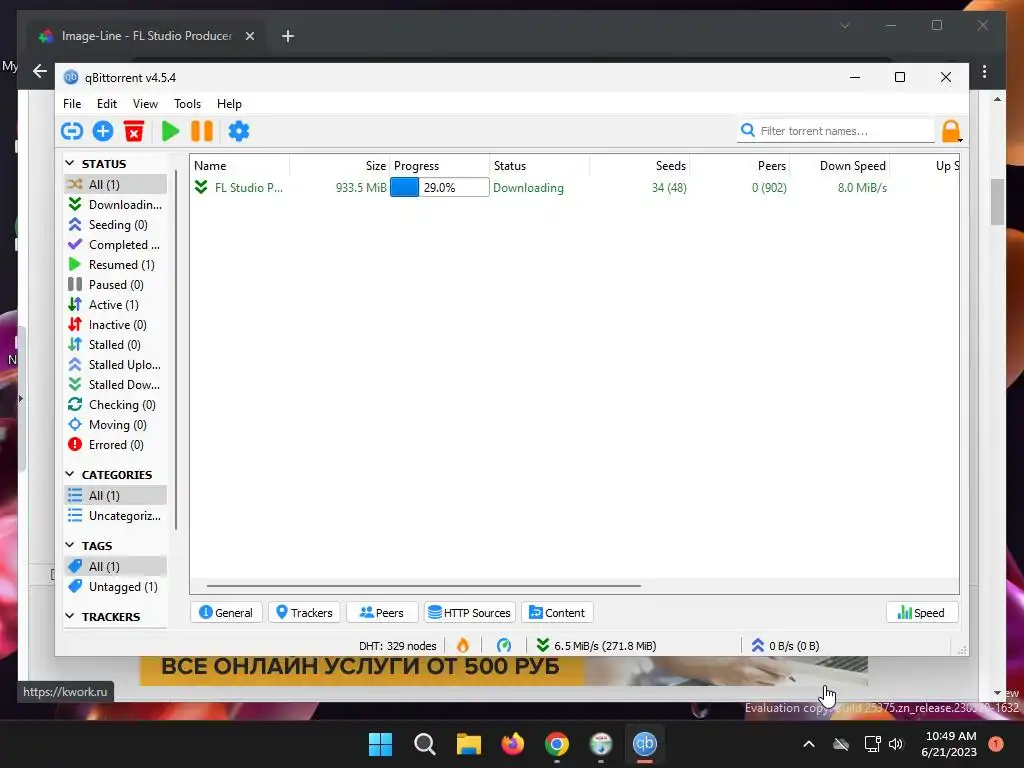Open File Explorer from the taskbar
This screenshot has height=768, width=1024.
coord(469,744)
